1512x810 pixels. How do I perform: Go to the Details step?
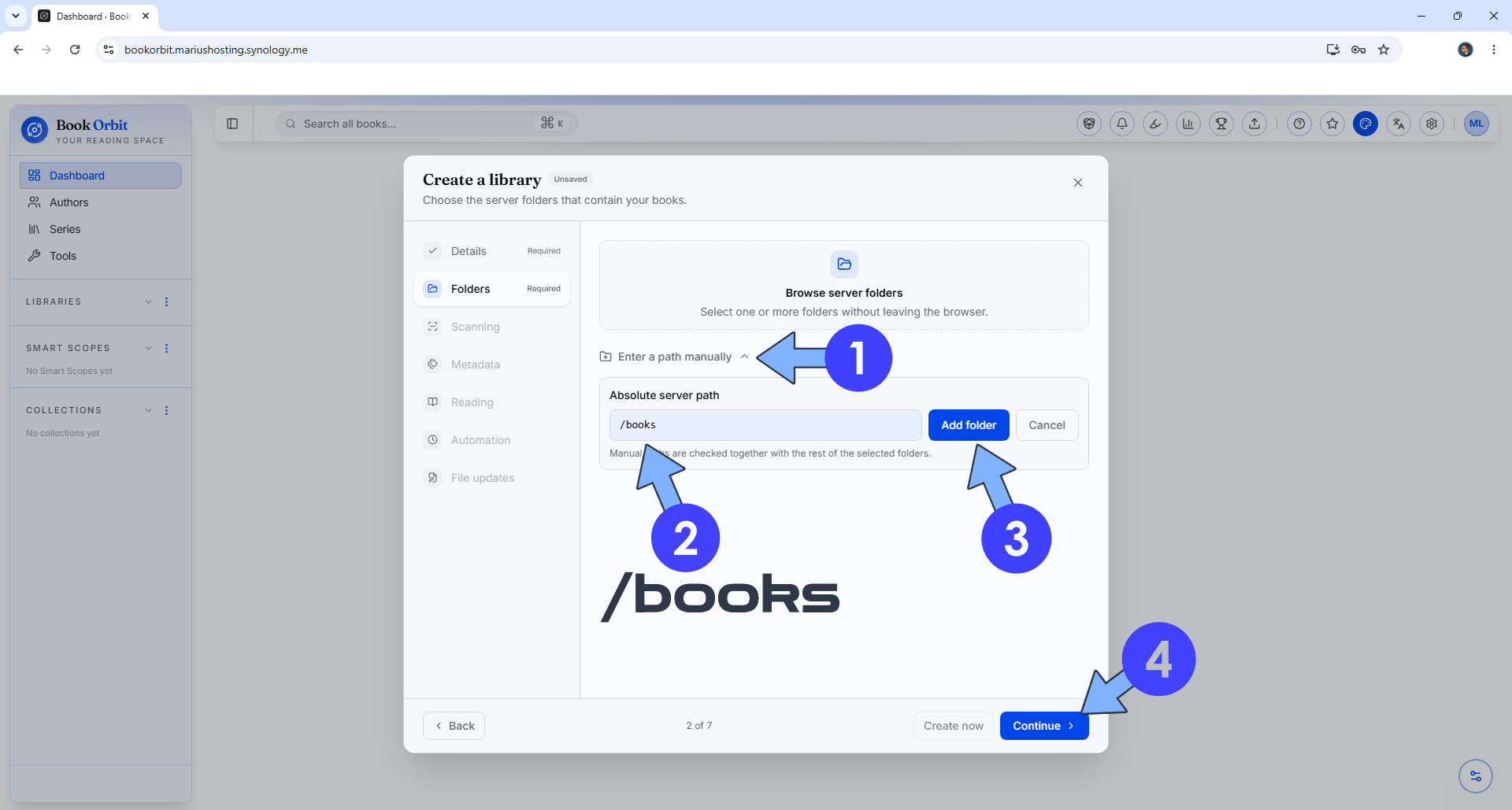click(491, 251)
